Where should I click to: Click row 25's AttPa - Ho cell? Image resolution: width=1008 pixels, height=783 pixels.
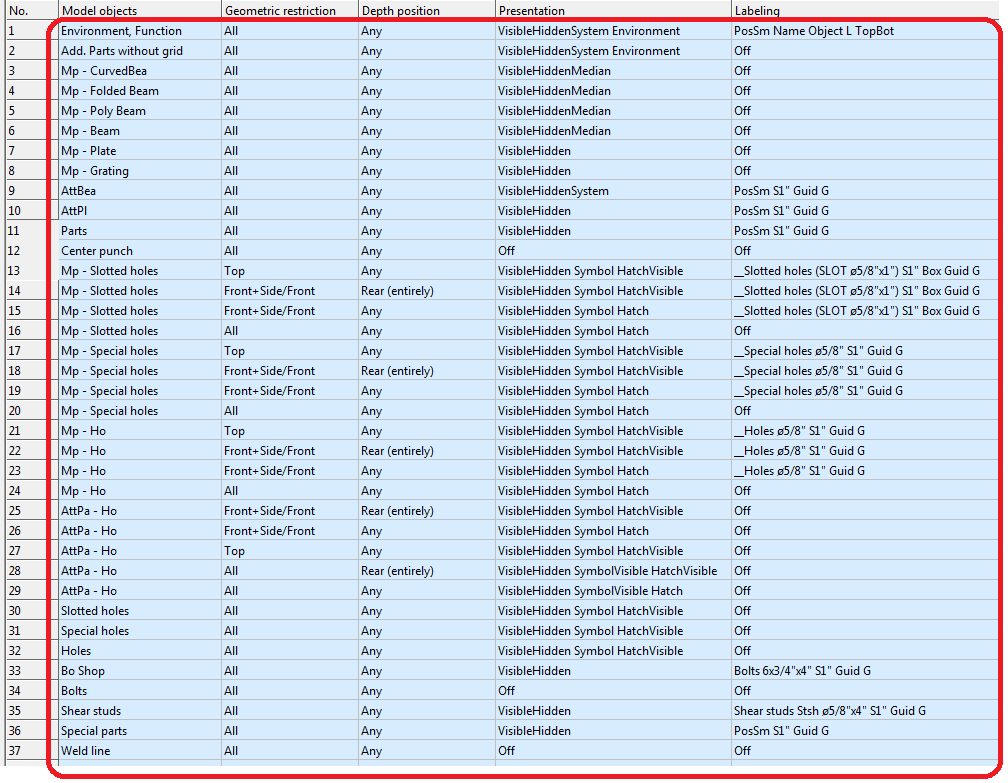pyautogui.click(x=140, y=510)
